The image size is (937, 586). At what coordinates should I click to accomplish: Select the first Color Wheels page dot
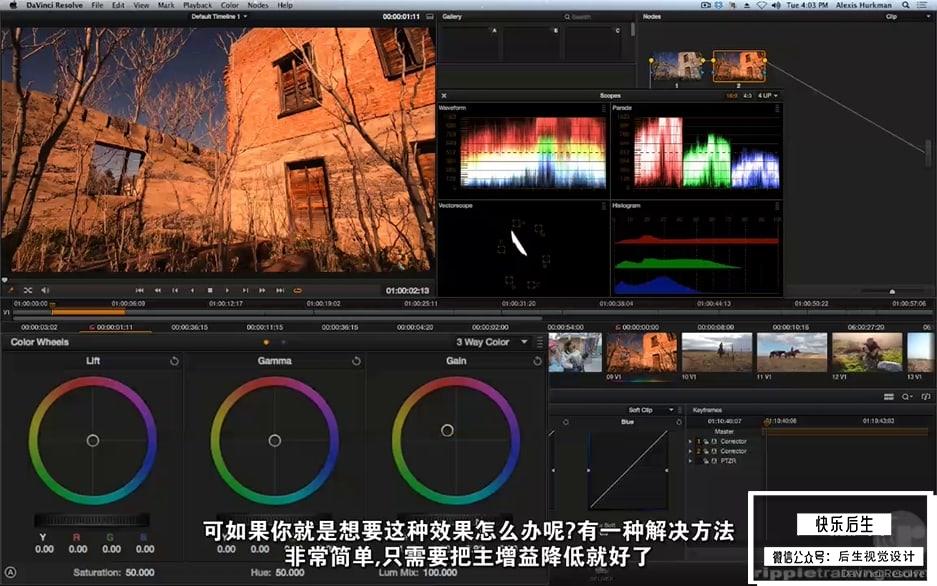click(266, 342)
